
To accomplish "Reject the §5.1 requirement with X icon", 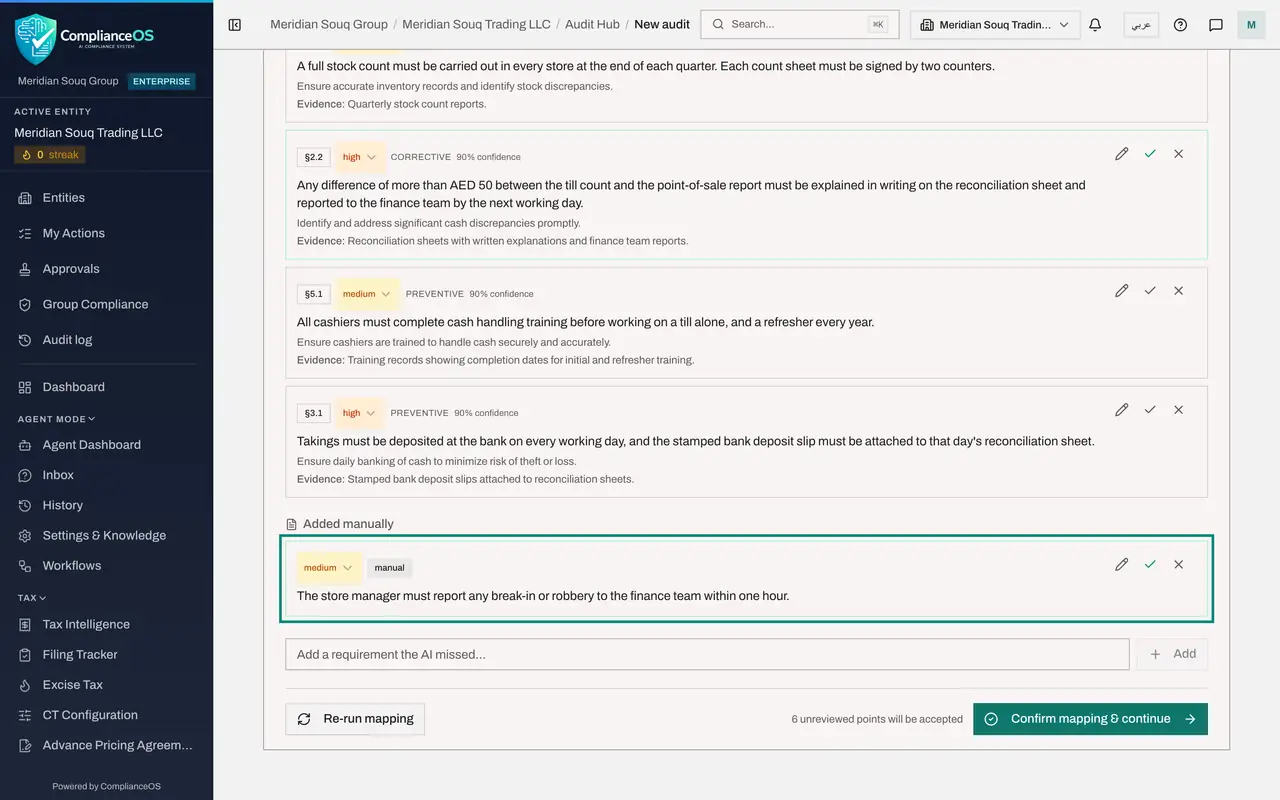I will tap(1178, 291).
